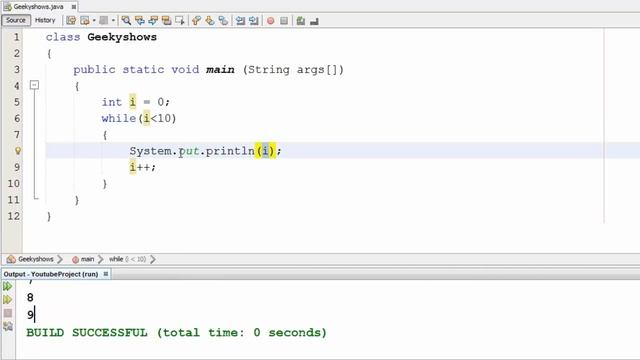Expand arrow after Geekyshows breadcrumb
This screenshot has width=640, height=360.
60,259
